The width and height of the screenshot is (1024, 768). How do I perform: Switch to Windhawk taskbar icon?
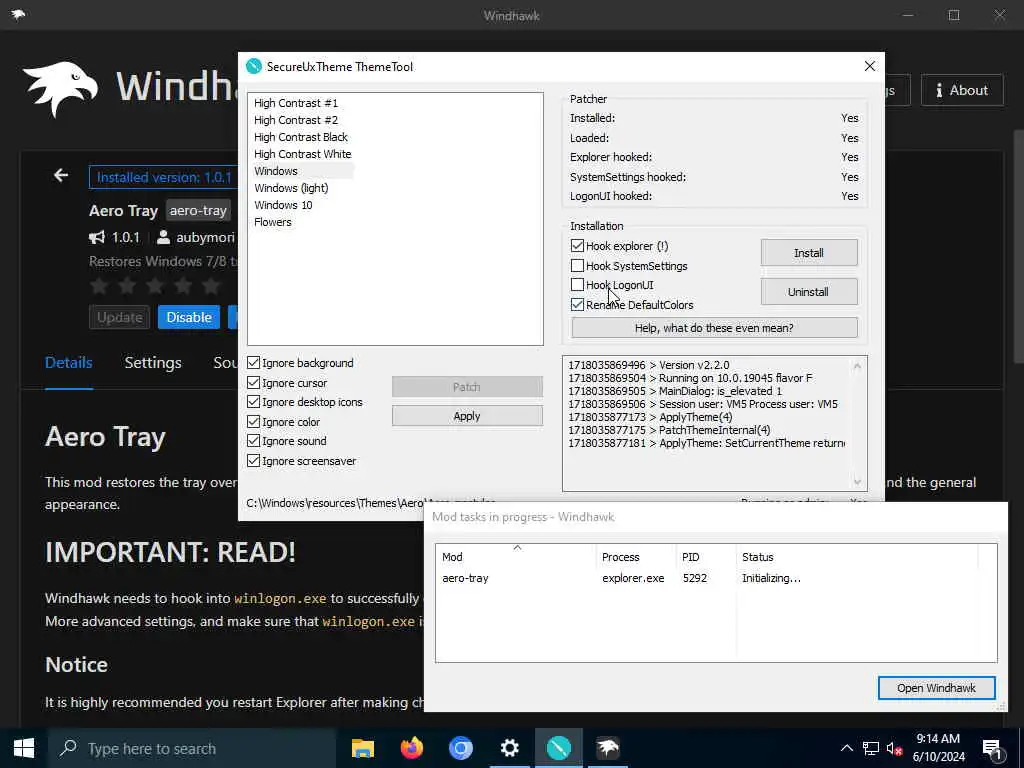click(607, 748)
